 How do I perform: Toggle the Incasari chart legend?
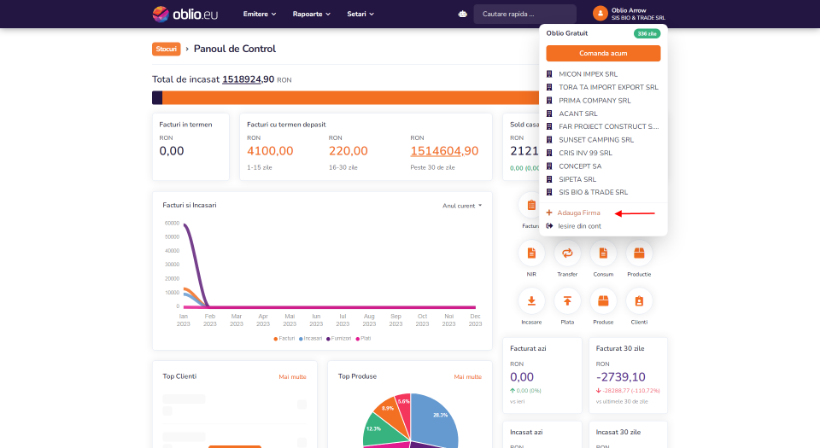coord(311,339)
